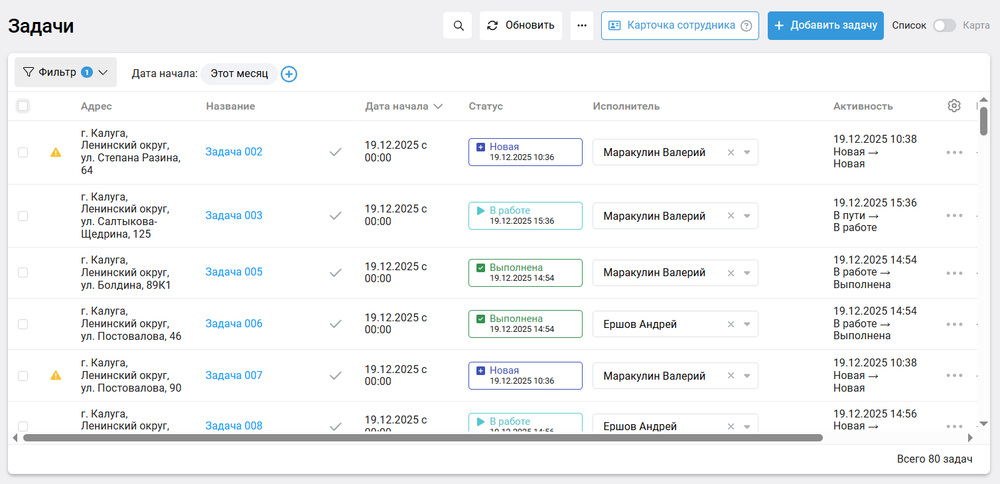This screenshot has height=484, width=1000.
Task: Open the Новая status dropdown for Задача 007
Action: (525, 375)
